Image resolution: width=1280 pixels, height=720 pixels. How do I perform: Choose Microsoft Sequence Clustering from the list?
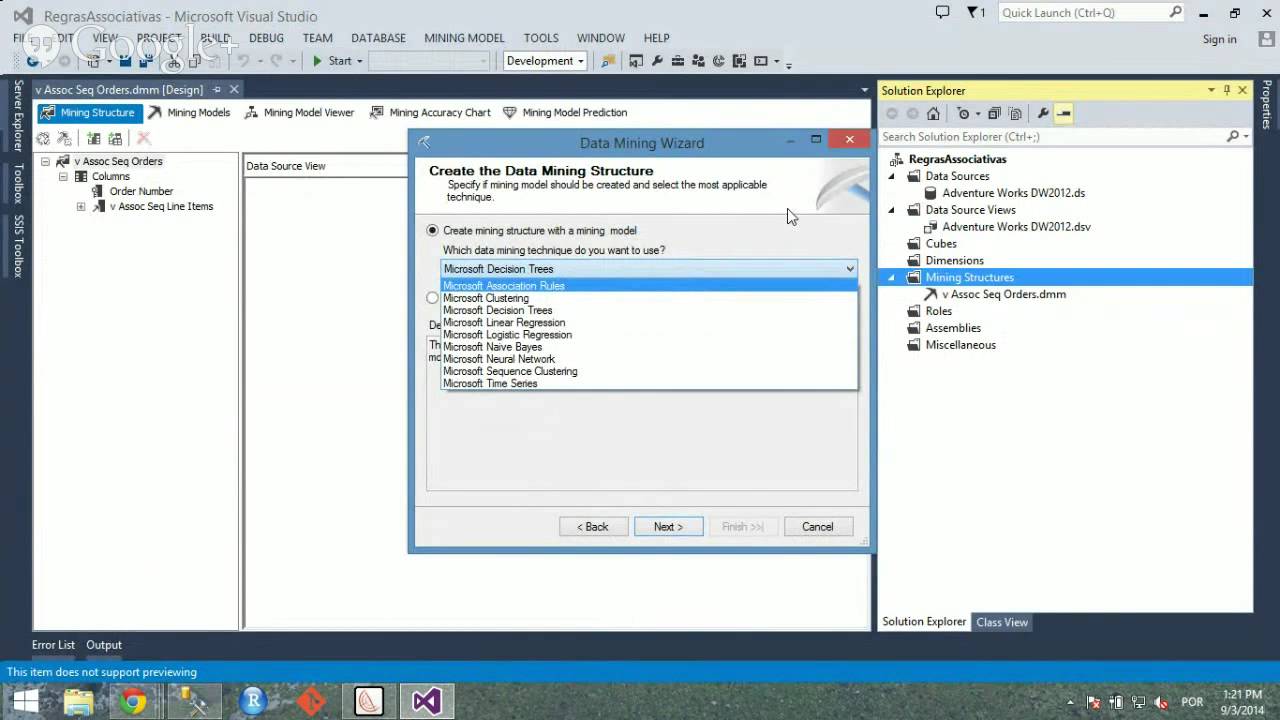pos(649,371)
